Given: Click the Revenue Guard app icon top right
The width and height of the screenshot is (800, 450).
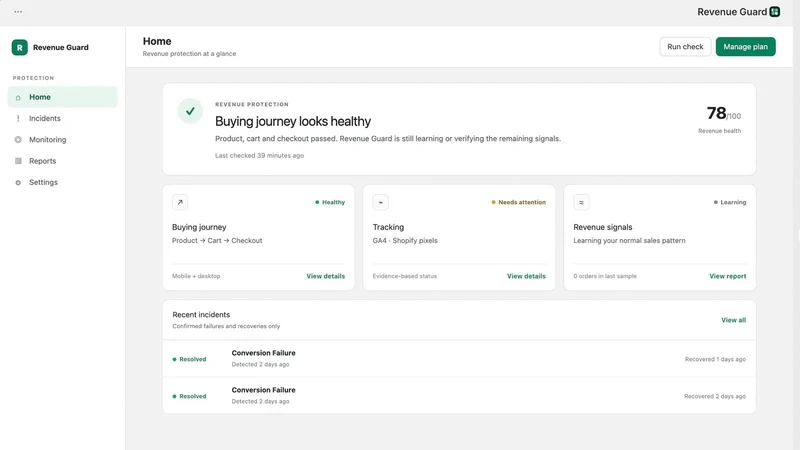Looking at the screenshot, I should click(x=774, y=12).
